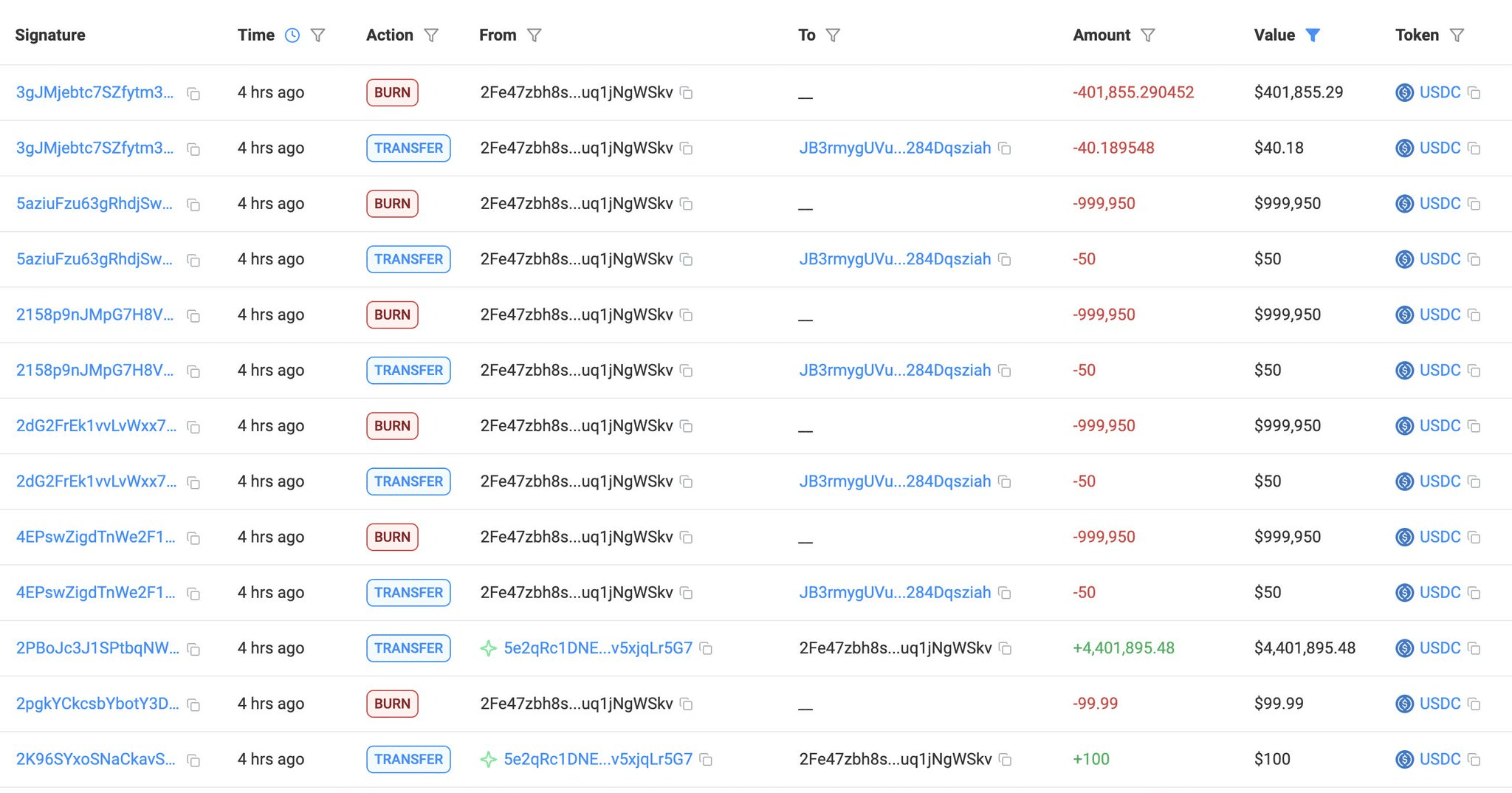
Task: Click the Token column filter icon
Action: coord(1457,35)
